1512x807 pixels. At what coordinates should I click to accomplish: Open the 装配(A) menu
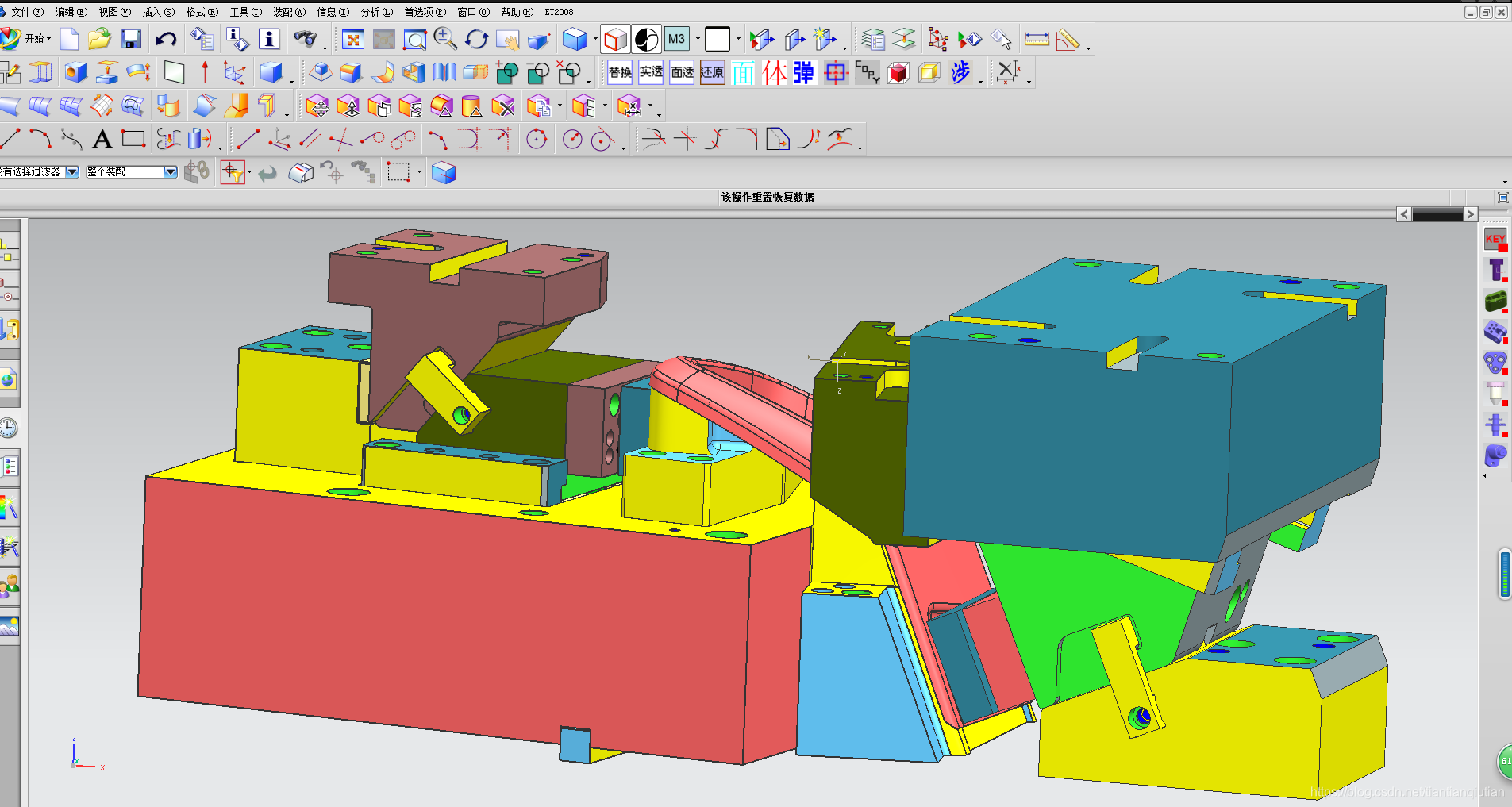coord(289,12)
